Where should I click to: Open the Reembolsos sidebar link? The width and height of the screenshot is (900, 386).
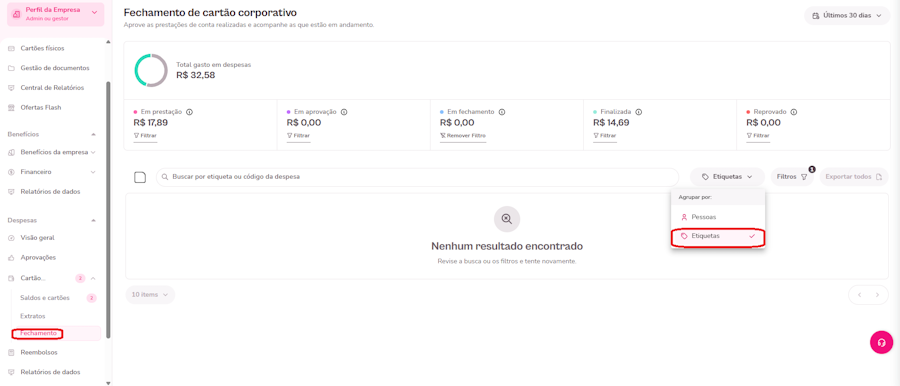pyautogui.click(x=39, y=352)
